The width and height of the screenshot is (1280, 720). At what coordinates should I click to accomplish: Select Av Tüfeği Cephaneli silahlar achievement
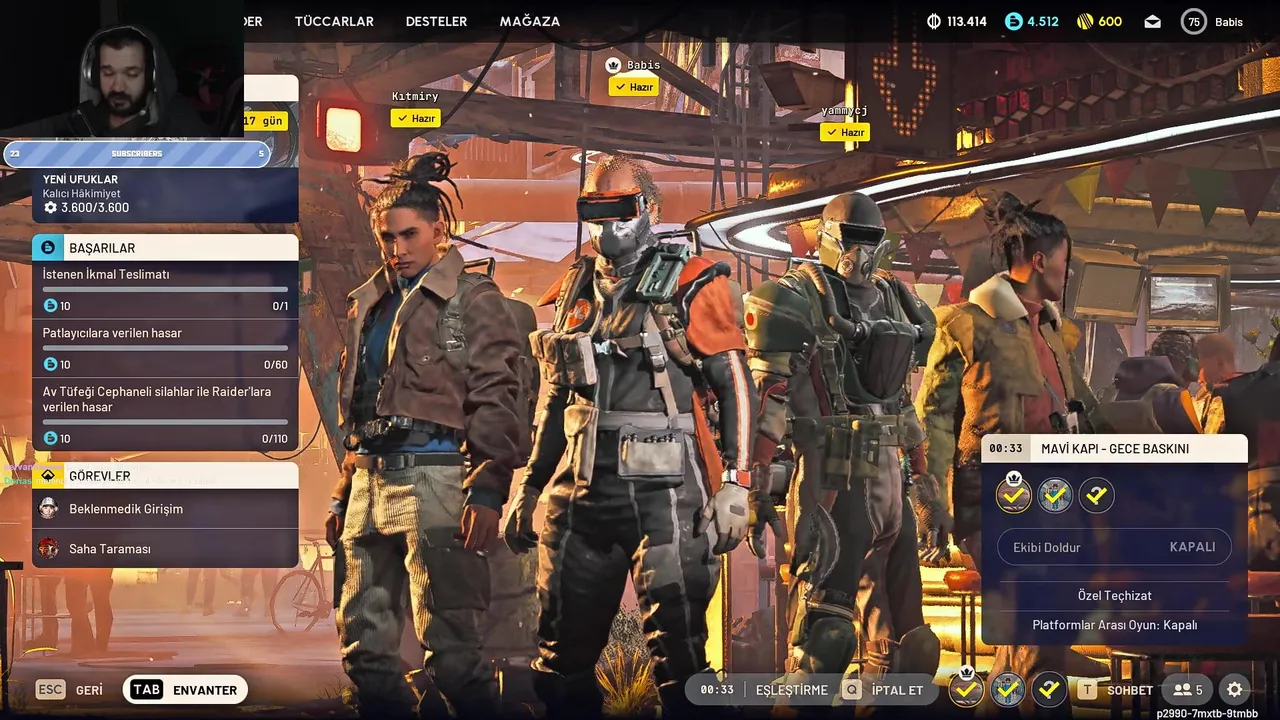[x=165, y=414]
